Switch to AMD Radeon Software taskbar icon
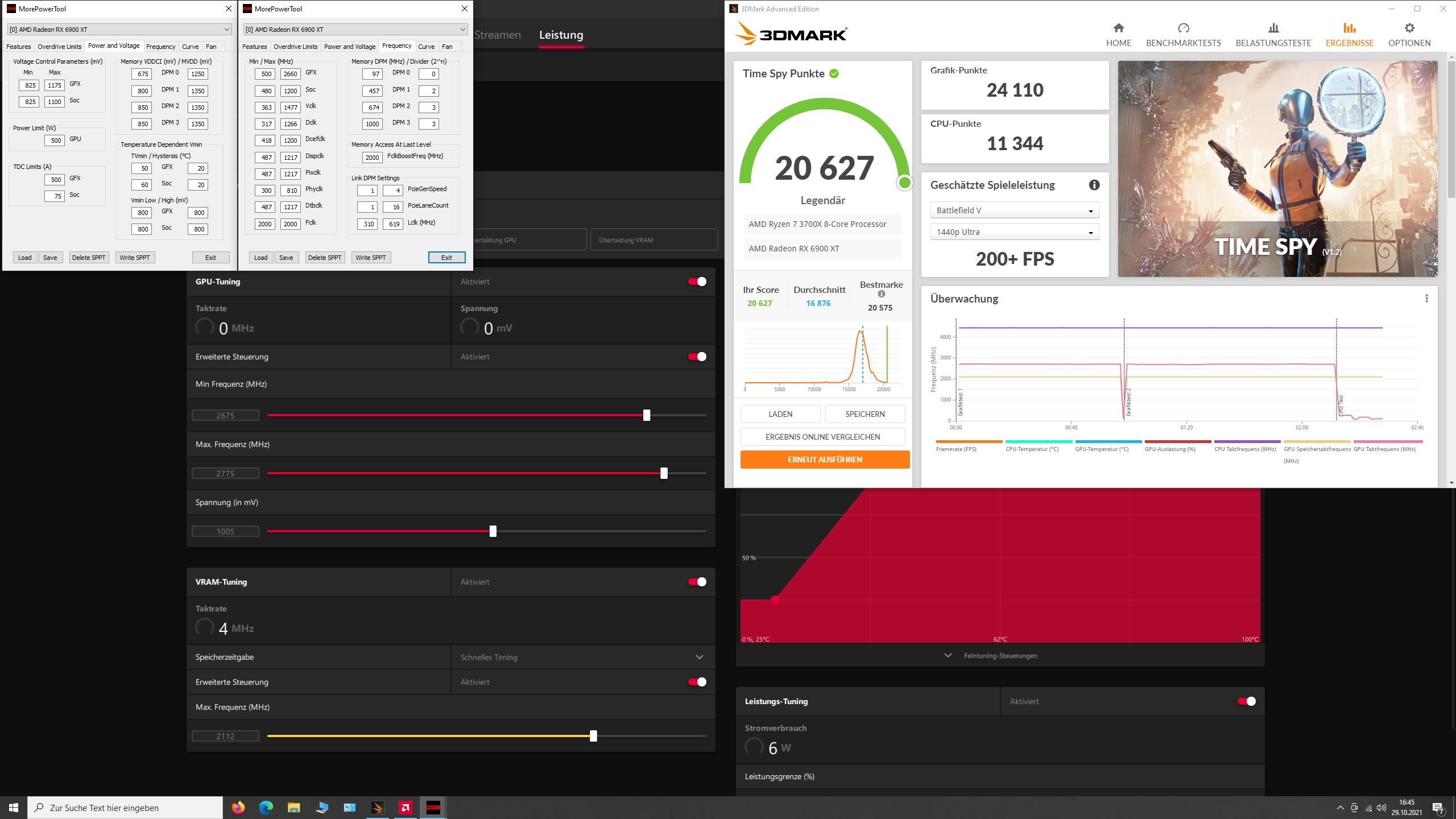Screen dimensions: 1456x819 [x=405, y=808]
